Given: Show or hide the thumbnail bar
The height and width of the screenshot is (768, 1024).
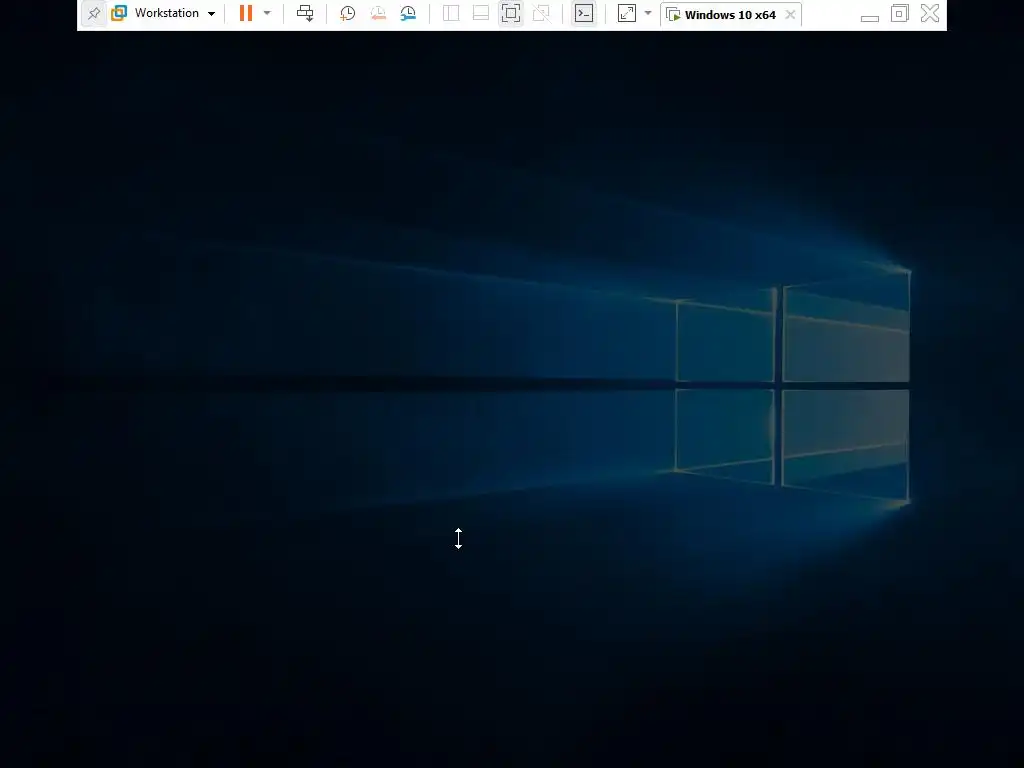Looking at the screenshot, I should pos(481,13).
